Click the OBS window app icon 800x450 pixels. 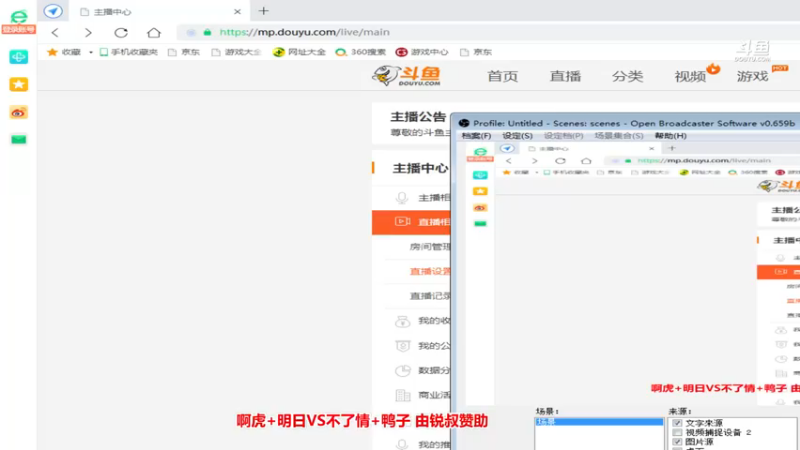coord(464,123)
